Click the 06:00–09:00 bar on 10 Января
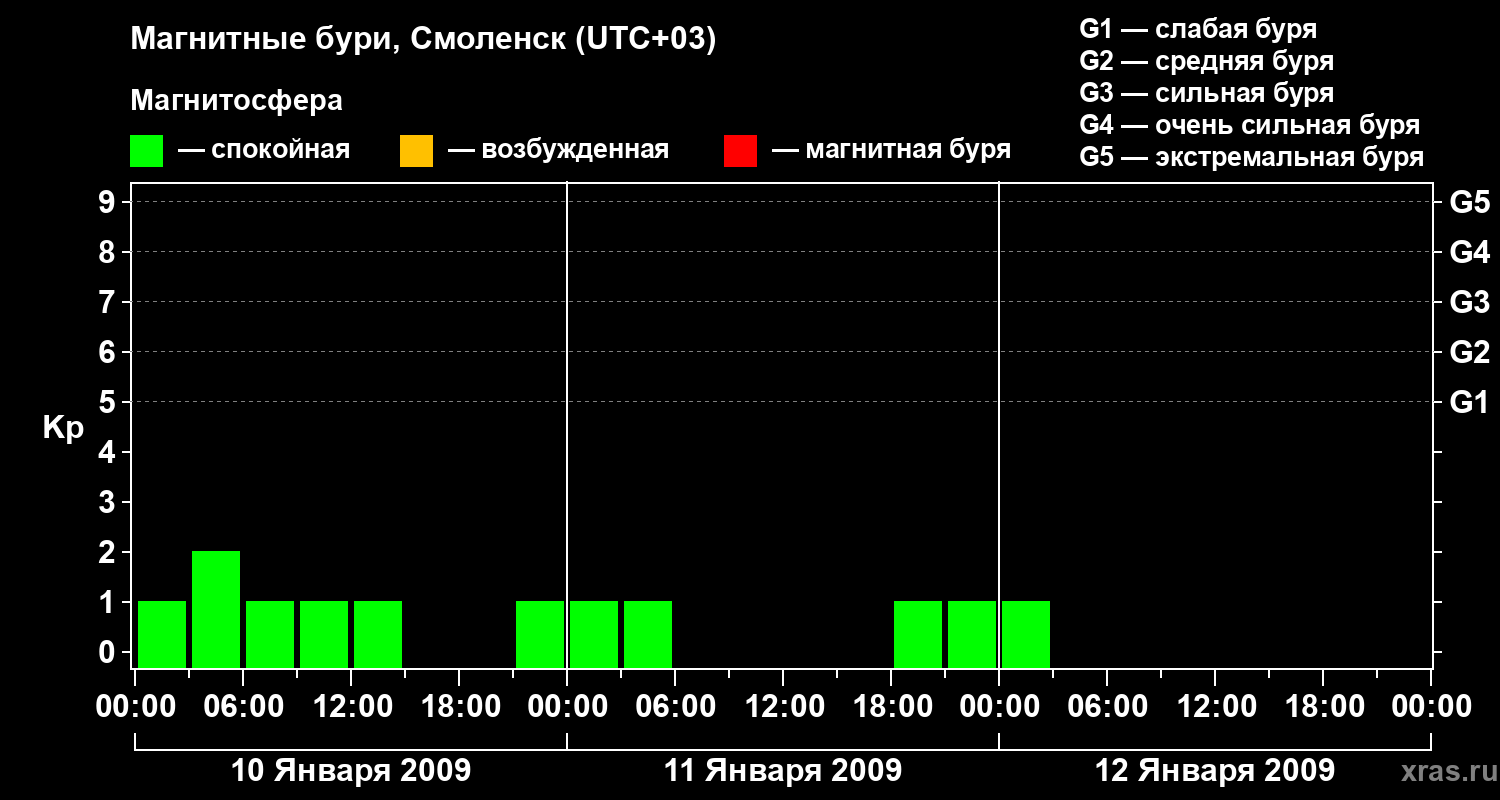This screenshot has width=1500, height=800. click(270, 634)
